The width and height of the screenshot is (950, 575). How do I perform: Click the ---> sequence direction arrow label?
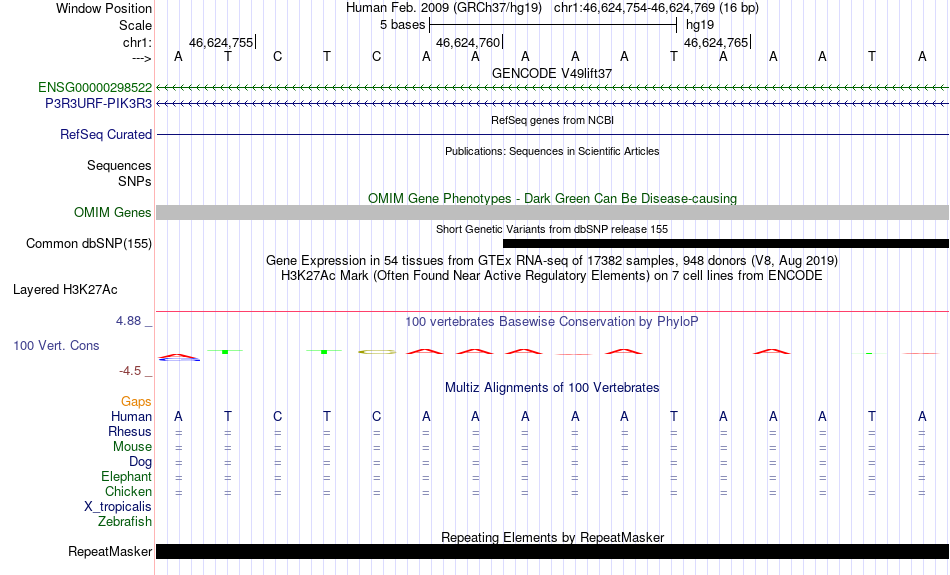point(142,58)
